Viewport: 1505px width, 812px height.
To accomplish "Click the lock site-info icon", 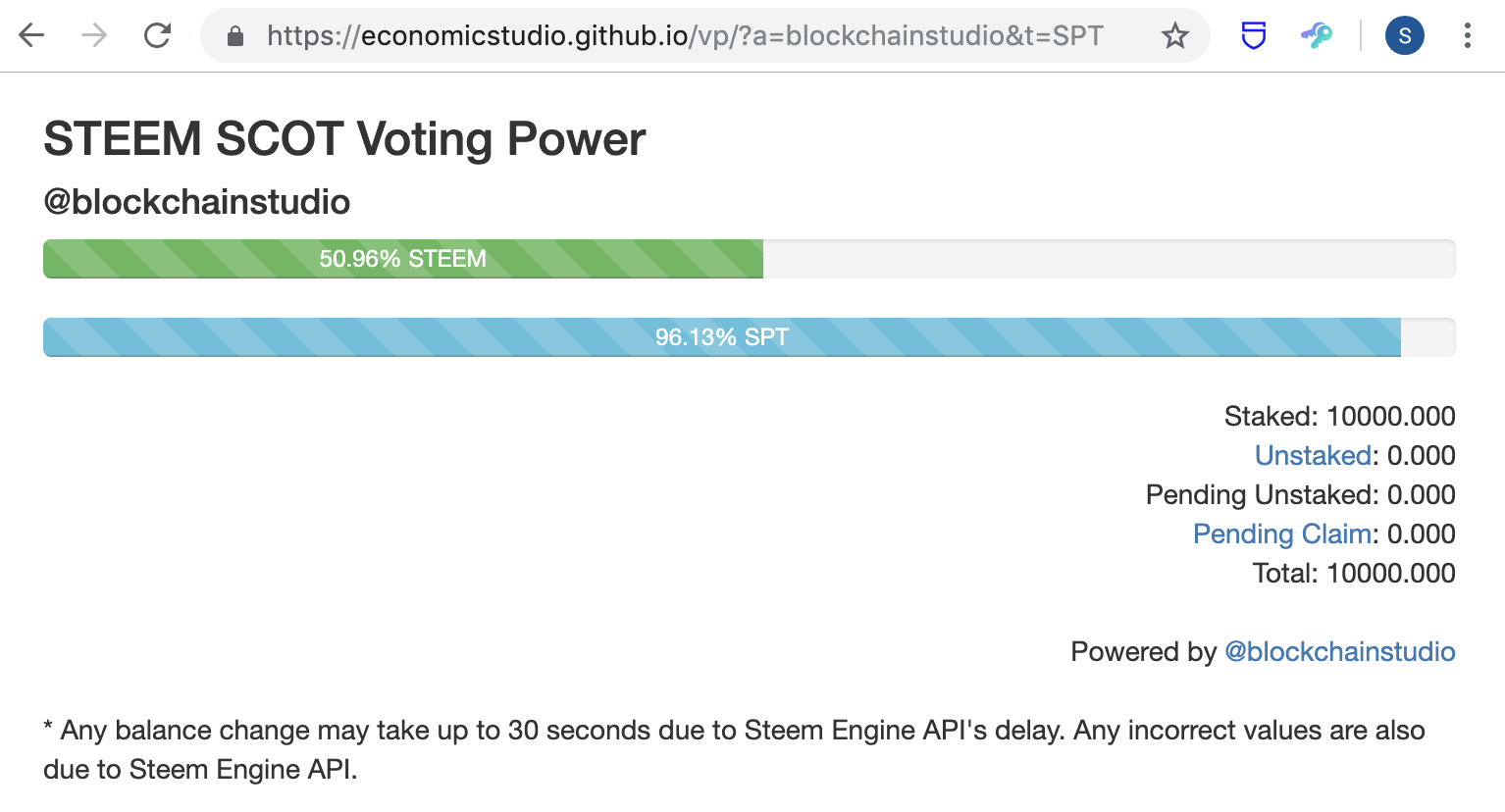I will click(235, 36).
